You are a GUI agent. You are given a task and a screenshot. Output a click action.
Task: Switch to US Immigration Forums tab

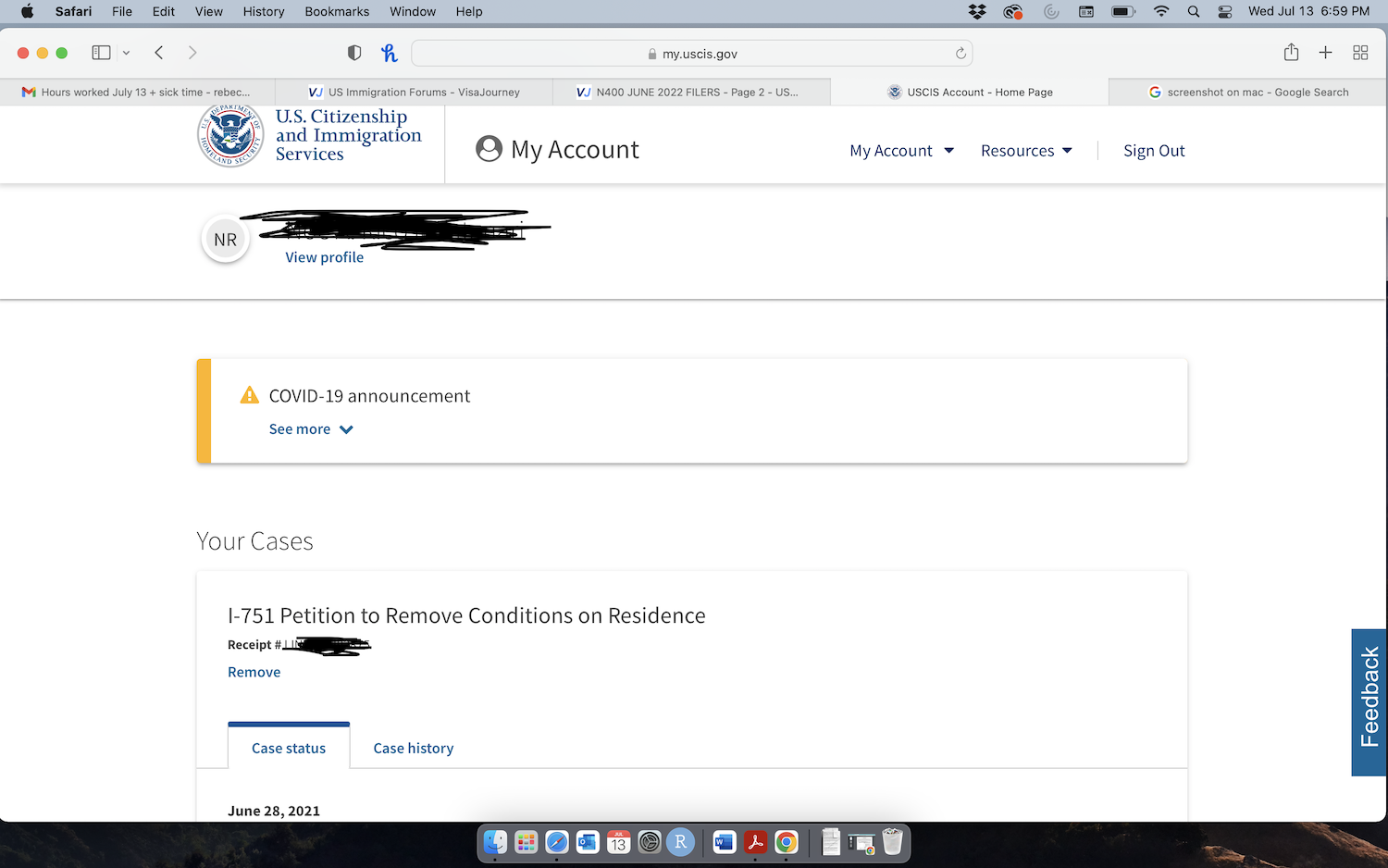click(415, 92)
